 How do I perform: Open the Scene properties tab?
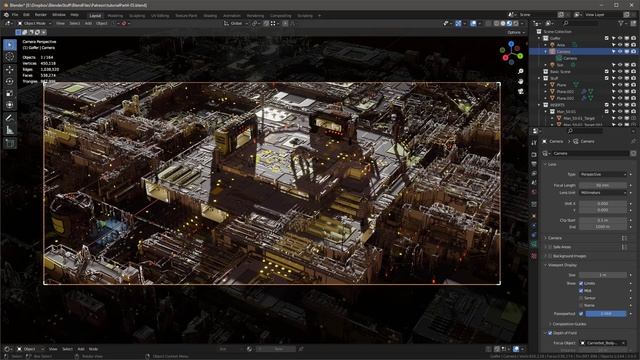(534, 183)
